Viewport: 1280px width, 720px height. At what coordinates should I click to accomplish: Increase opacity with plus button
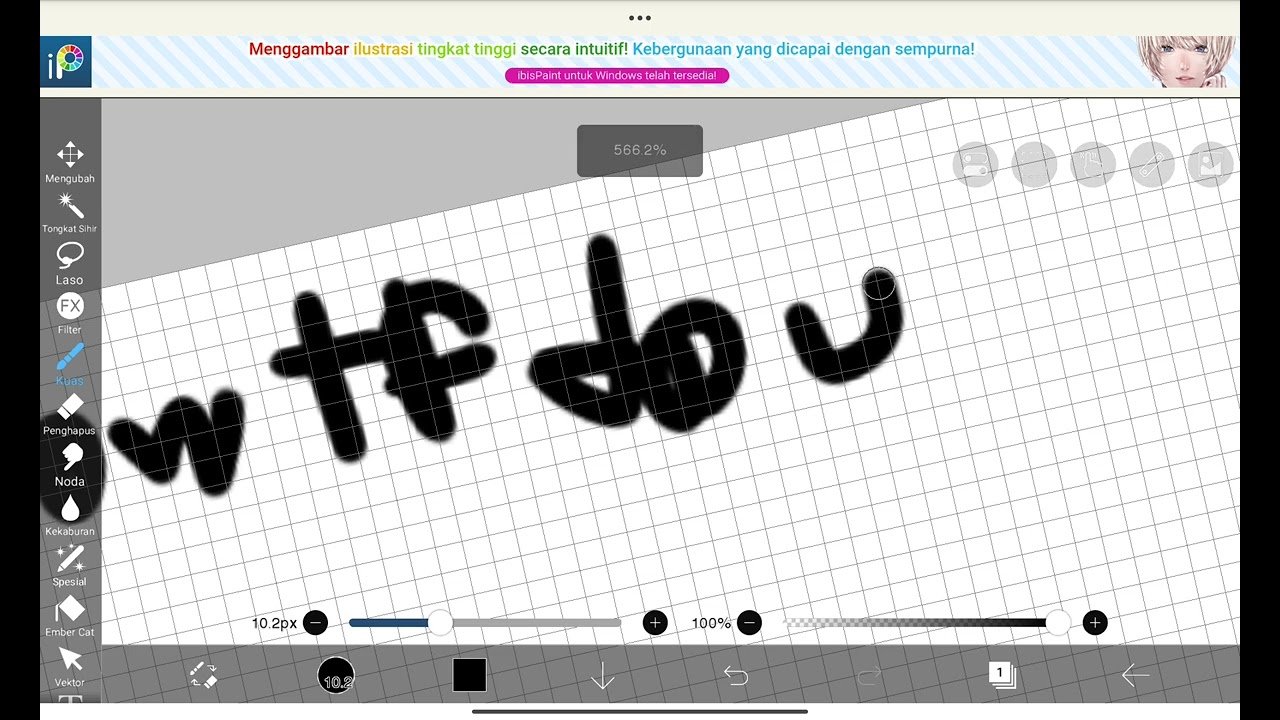[1095, 623]
